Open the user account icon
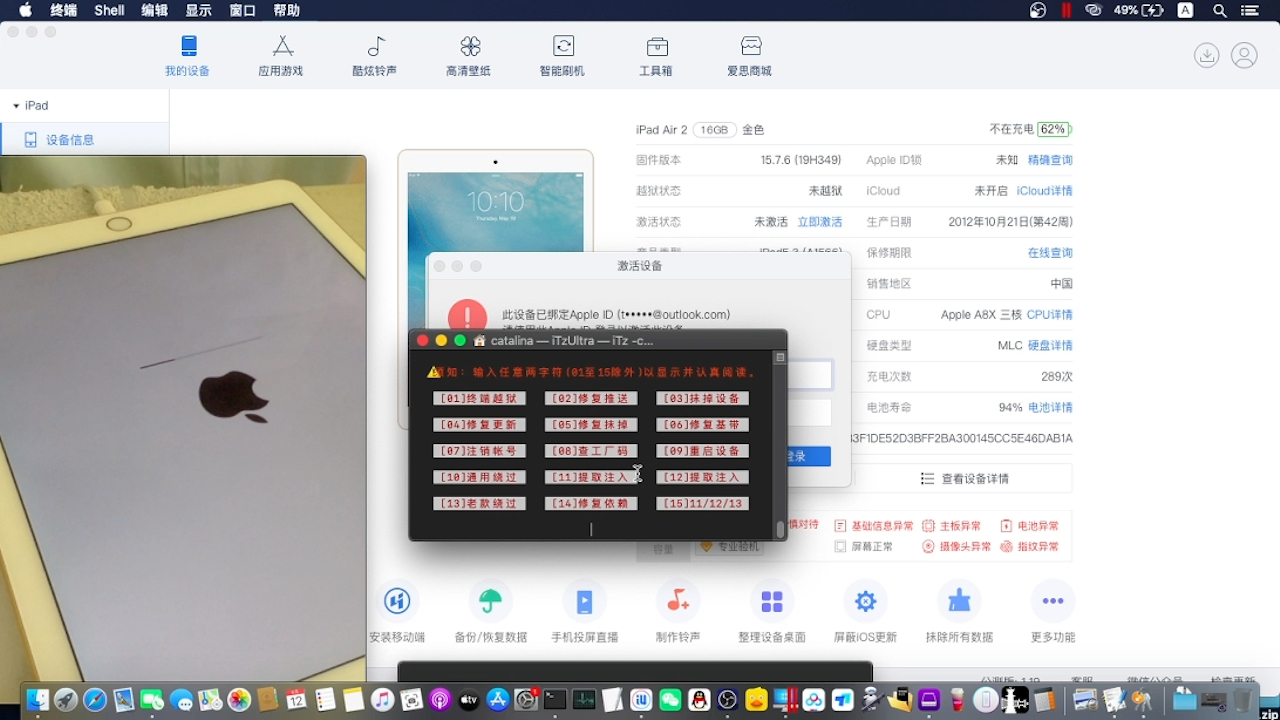This screenshot has width=1280, height=720. (1244, 55)
